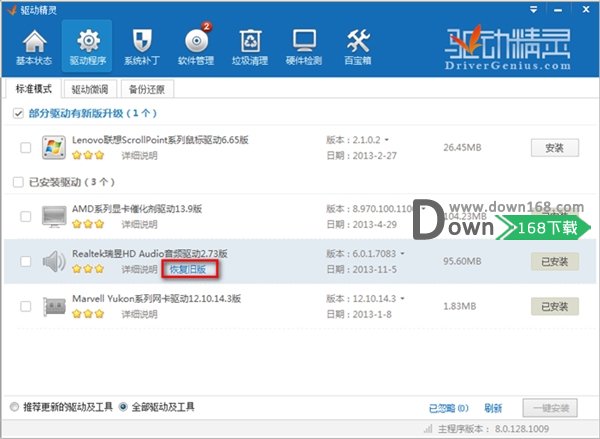Image resolution: width=600 pixels, height=439 pixels.
Task: Click the 95.60MB size value
Action: [x=462, y=261]
